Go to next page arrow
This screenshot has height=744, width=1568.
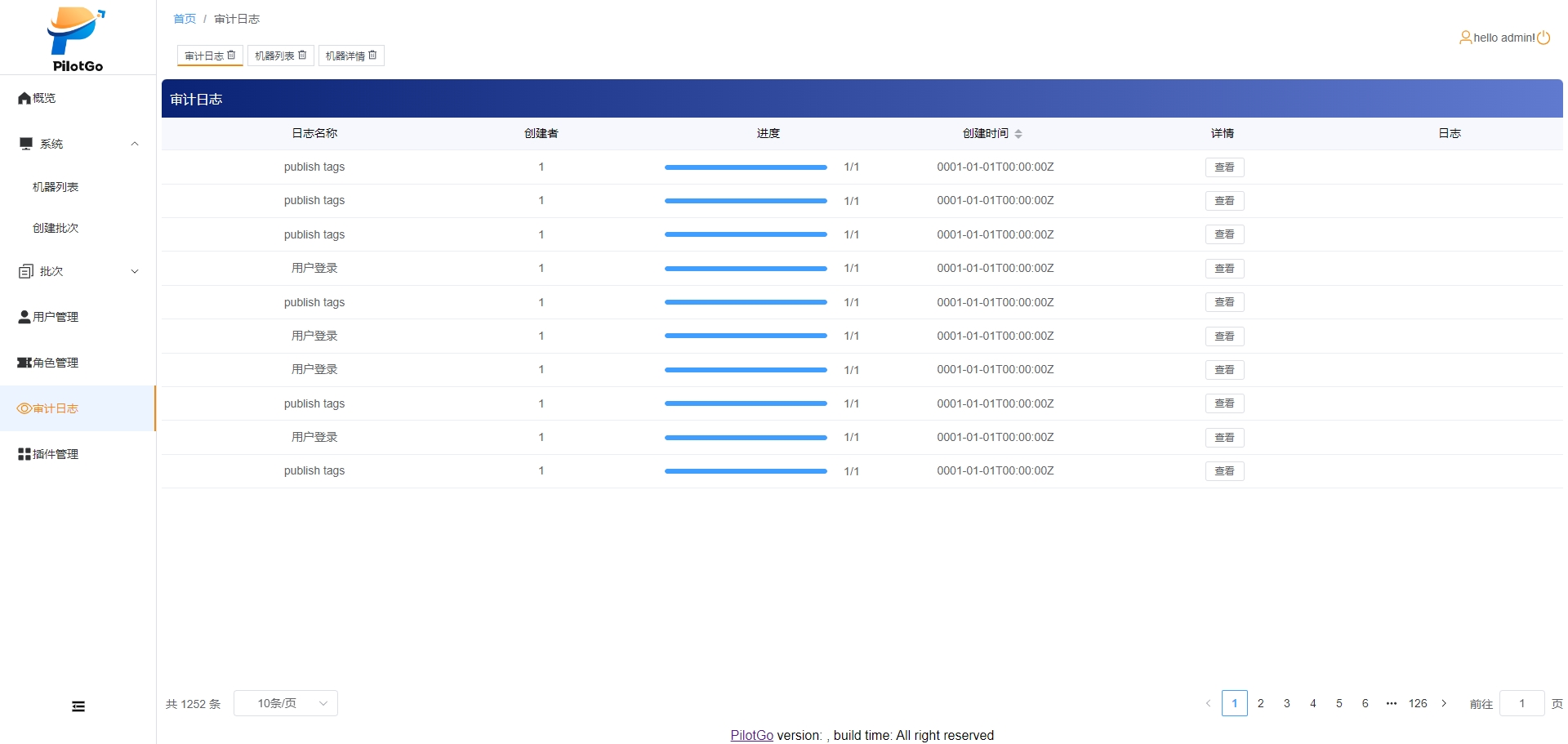coord(1444,703)
